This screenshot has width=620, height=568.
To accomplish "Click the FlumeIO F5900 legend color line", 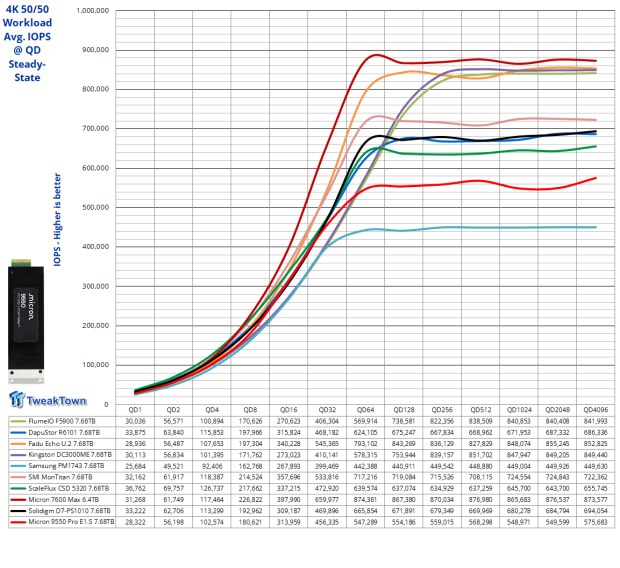I will coord(16,422).
